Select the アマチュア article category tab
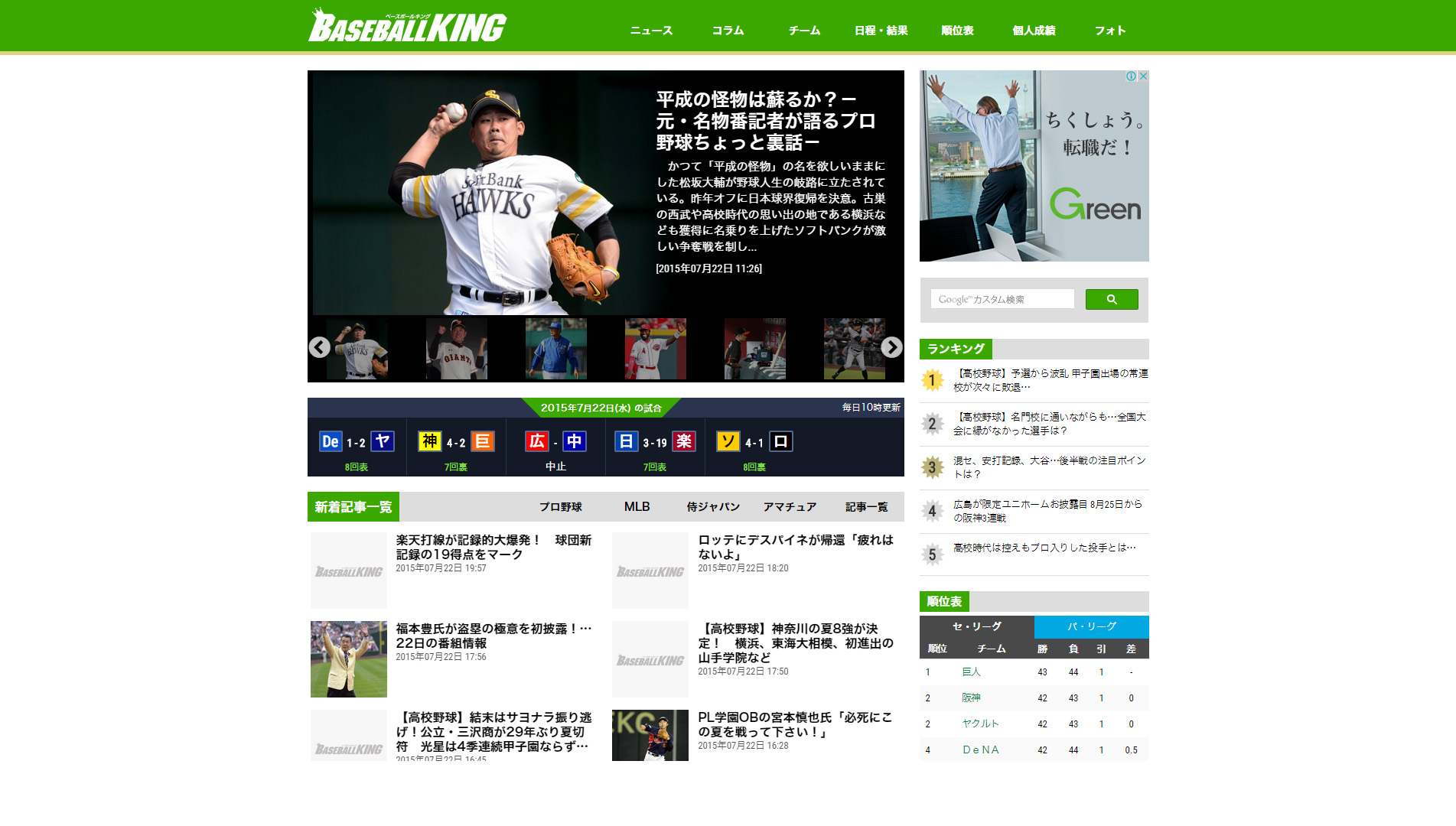Viewport: 1456px width, 826px height. 790,507
